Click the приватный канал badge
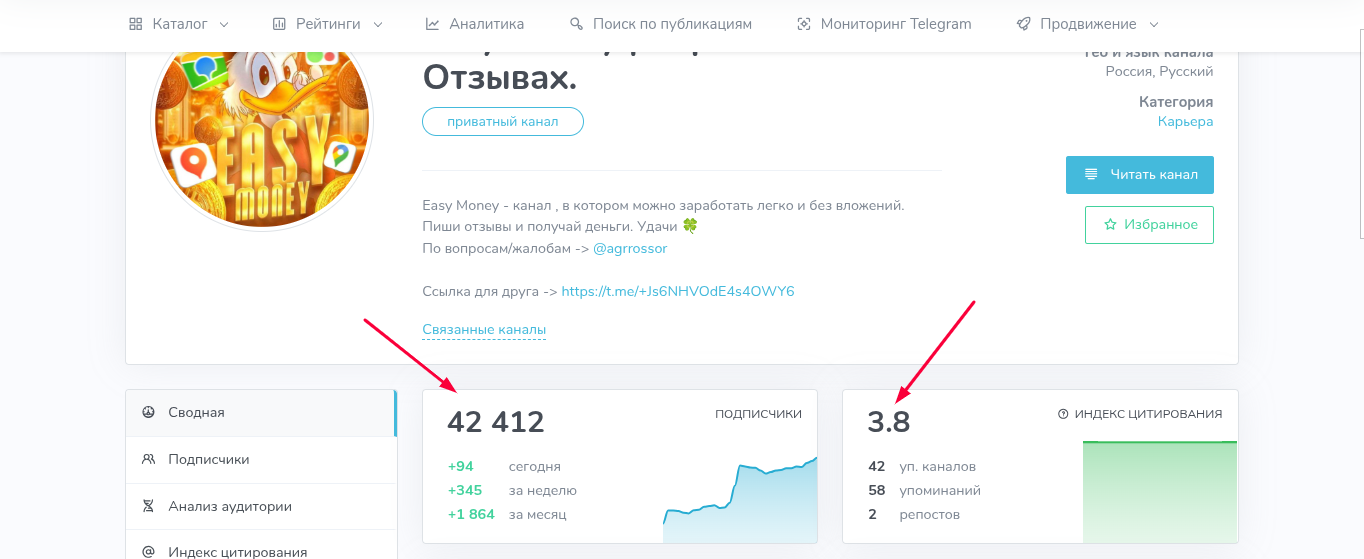This screenshot has width=1364, height=559. coord(503,122)
